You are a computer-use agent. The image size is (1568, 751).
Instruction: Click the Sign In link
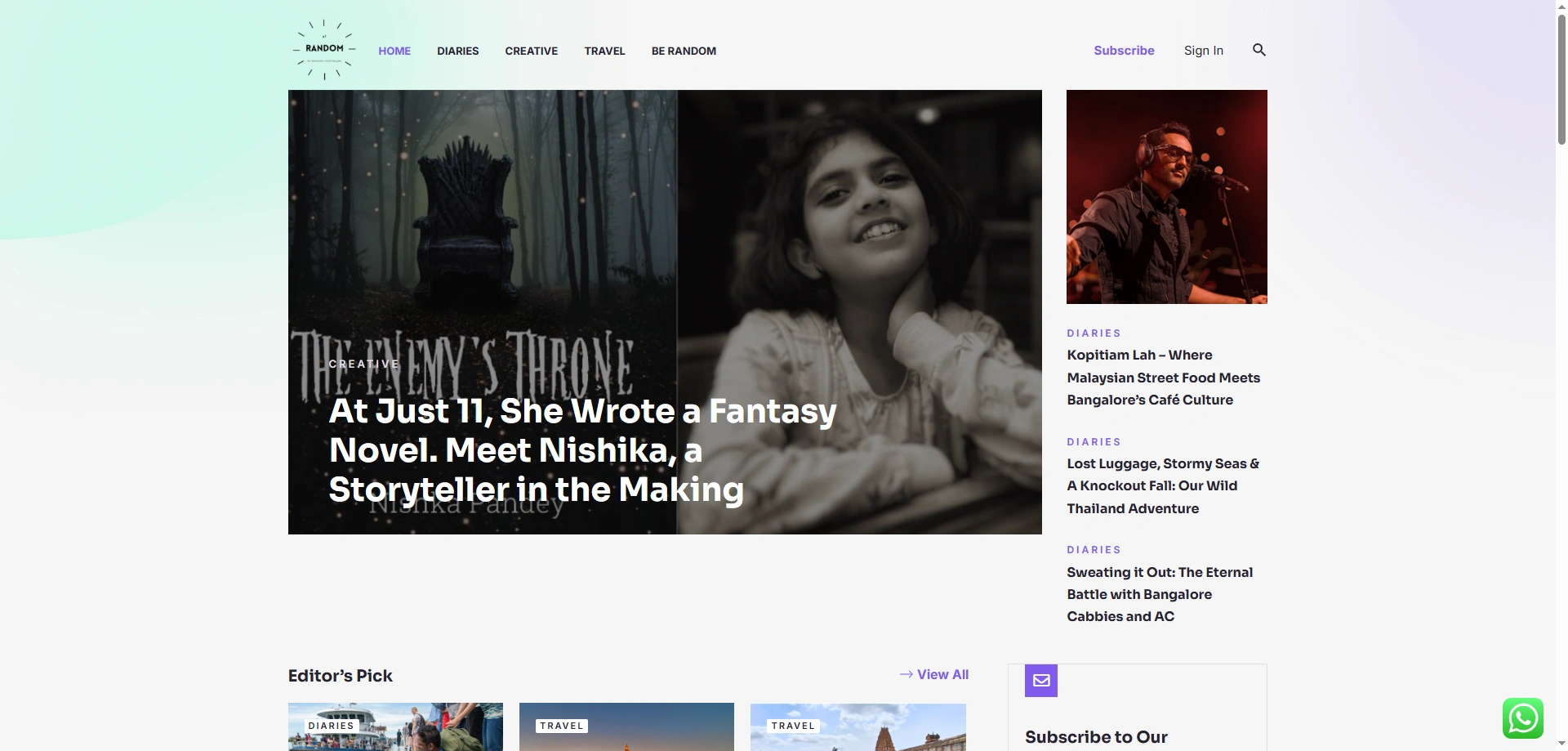[1204, 51]
